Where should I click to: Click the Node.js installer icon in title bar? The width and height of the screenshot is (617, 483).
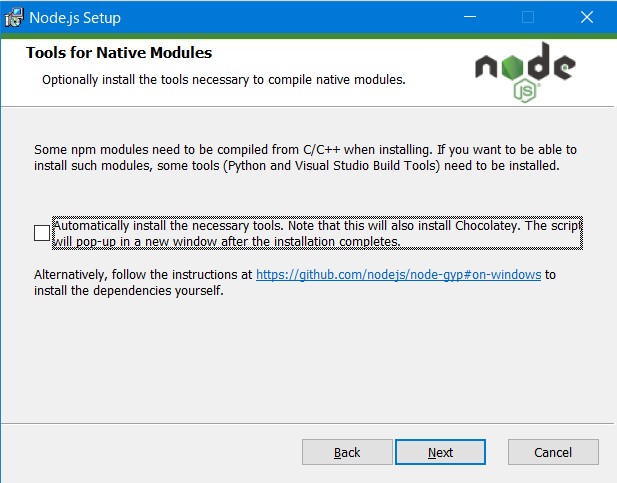tap(14, 17)
